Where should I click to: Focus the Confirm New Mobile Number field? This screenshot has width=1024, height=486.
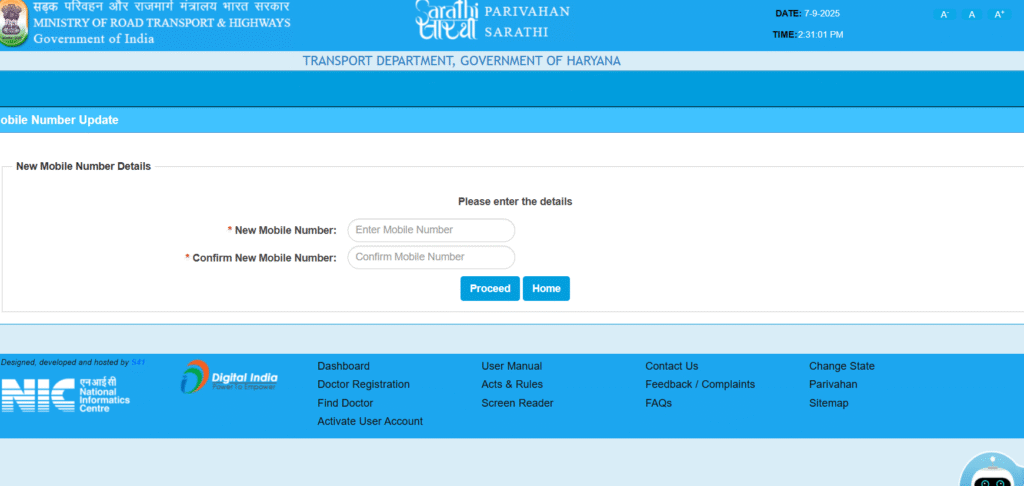tap(431, 257)
